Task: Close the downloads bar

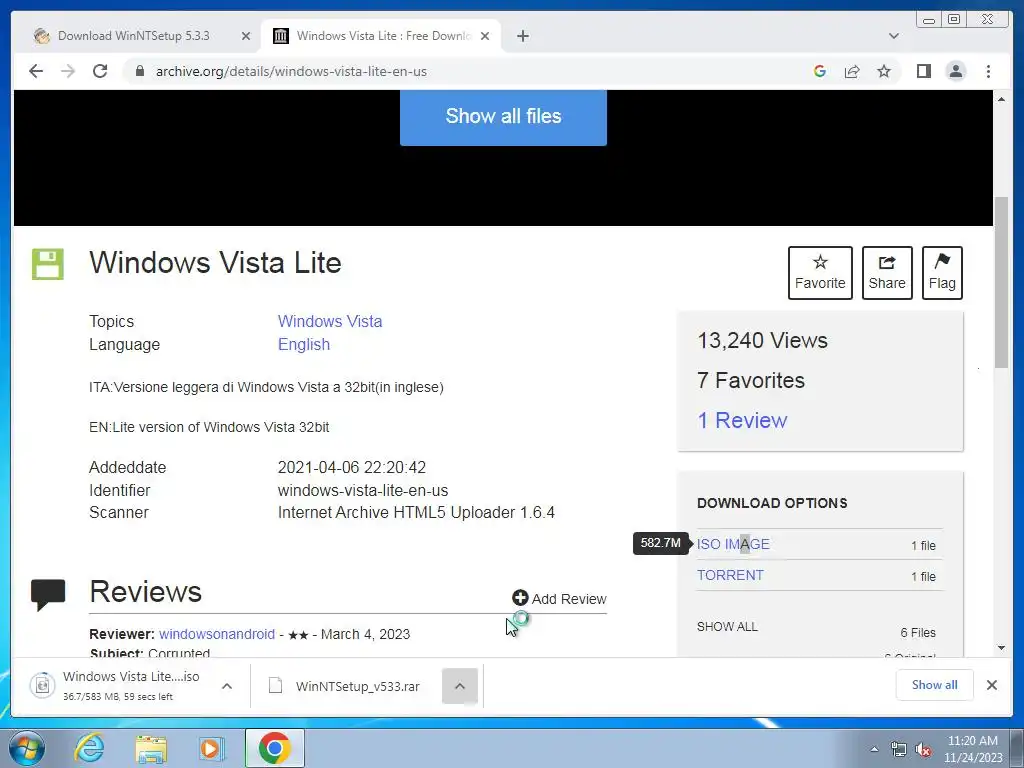Action: point(991,685)
